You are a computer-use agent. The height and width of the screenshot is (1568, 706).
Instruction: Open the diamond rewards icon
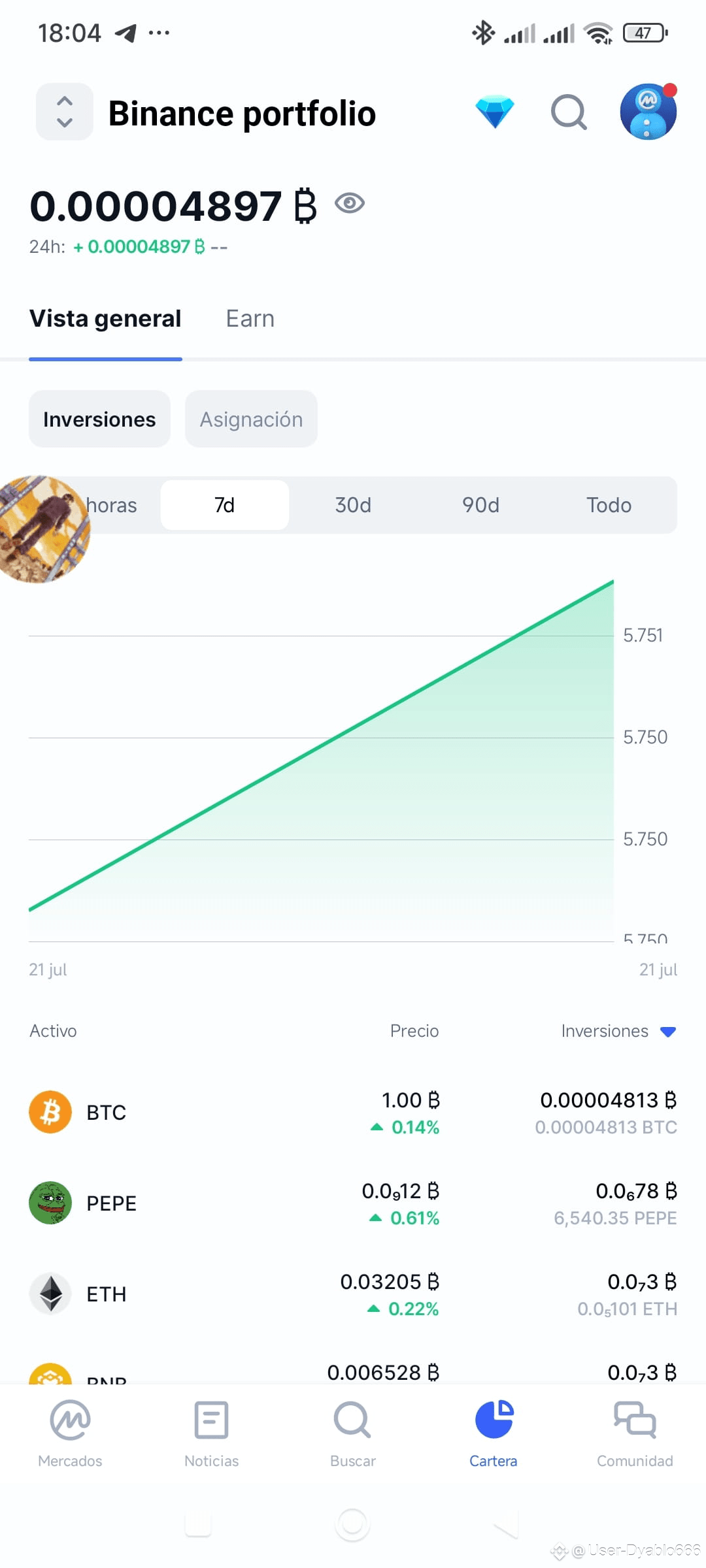pos(496,111)
